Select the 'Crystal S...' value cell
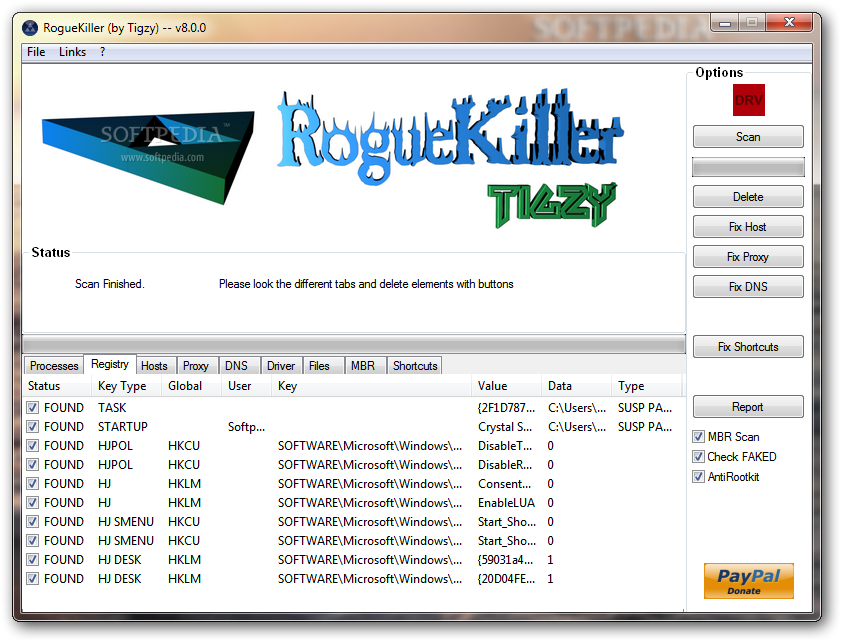Image resolution: width=842 pixels, height=642 pixels. coord(505,427)
